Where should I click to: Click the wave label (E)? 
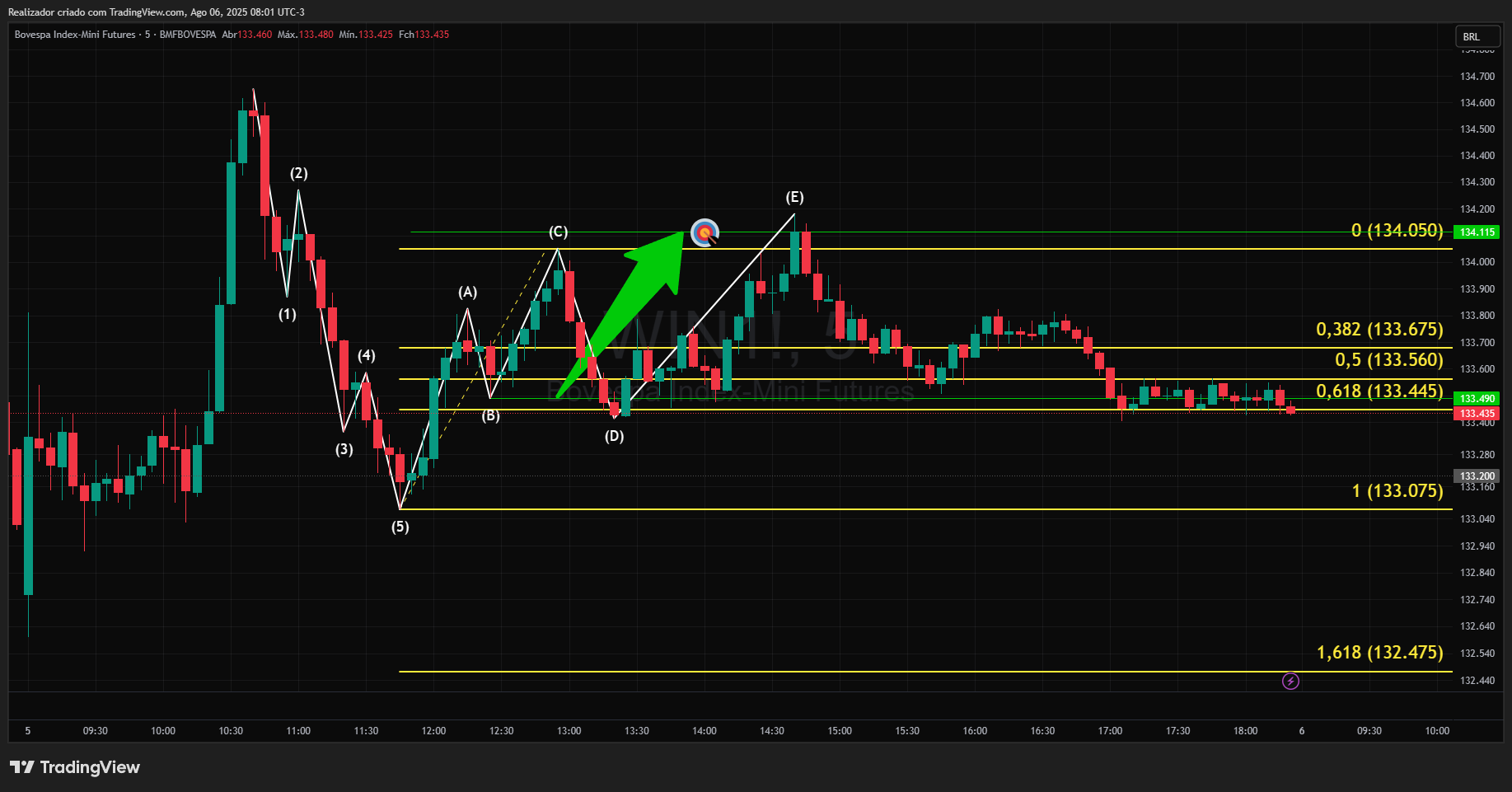point(794,197)
